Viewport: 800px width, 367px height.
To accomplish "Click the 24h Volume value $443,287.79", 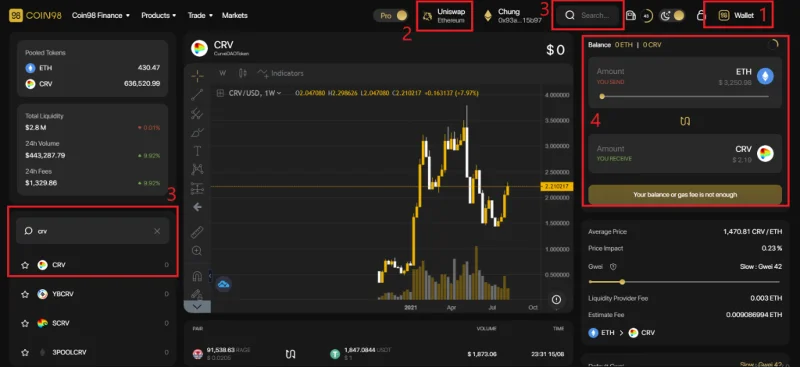I will pyautogui.click(x=45, y=155).
